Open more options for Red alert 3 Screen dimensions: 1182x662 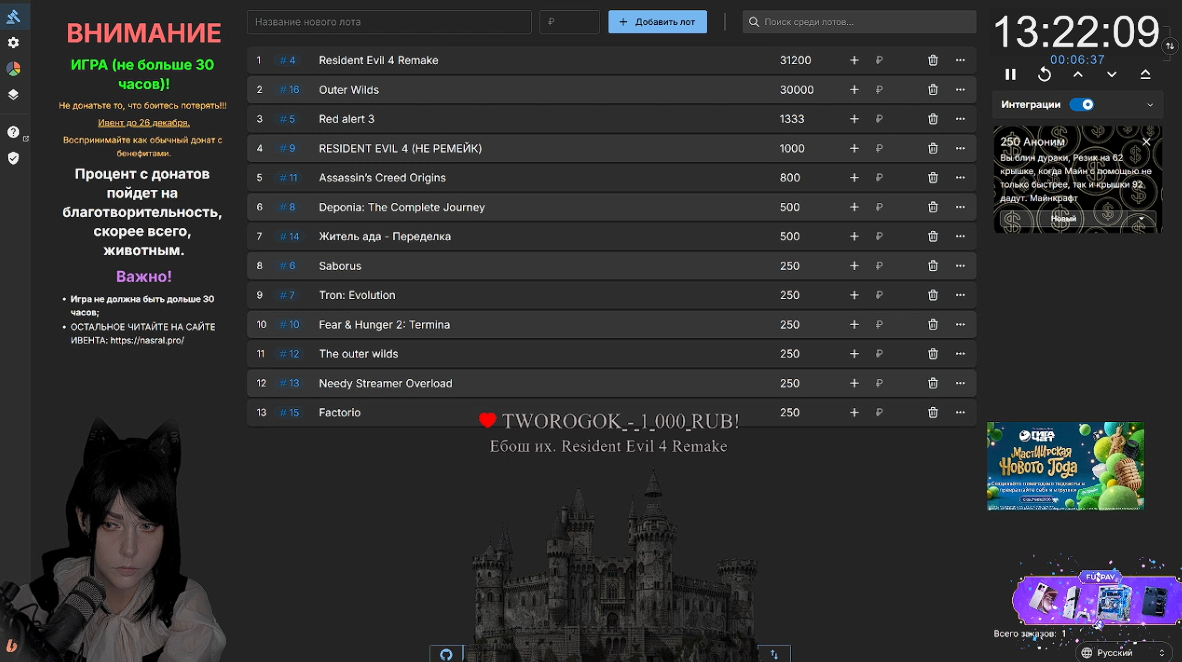coord(960,119)
